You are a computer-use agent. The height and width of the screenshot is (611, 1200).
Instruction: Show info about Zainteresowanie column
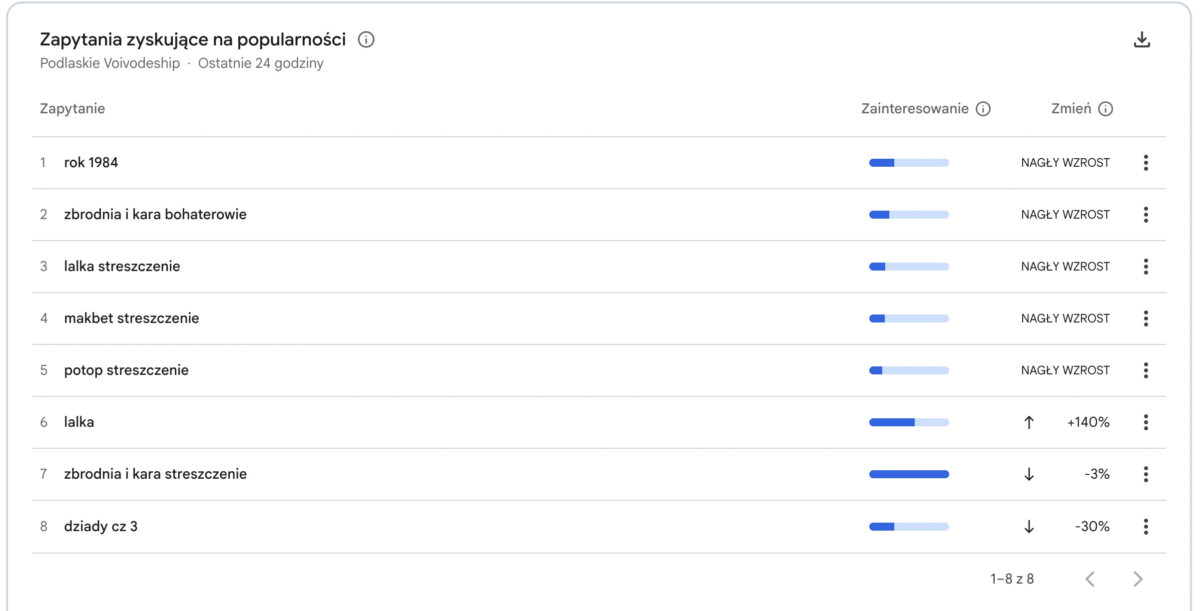coord(983,109)
